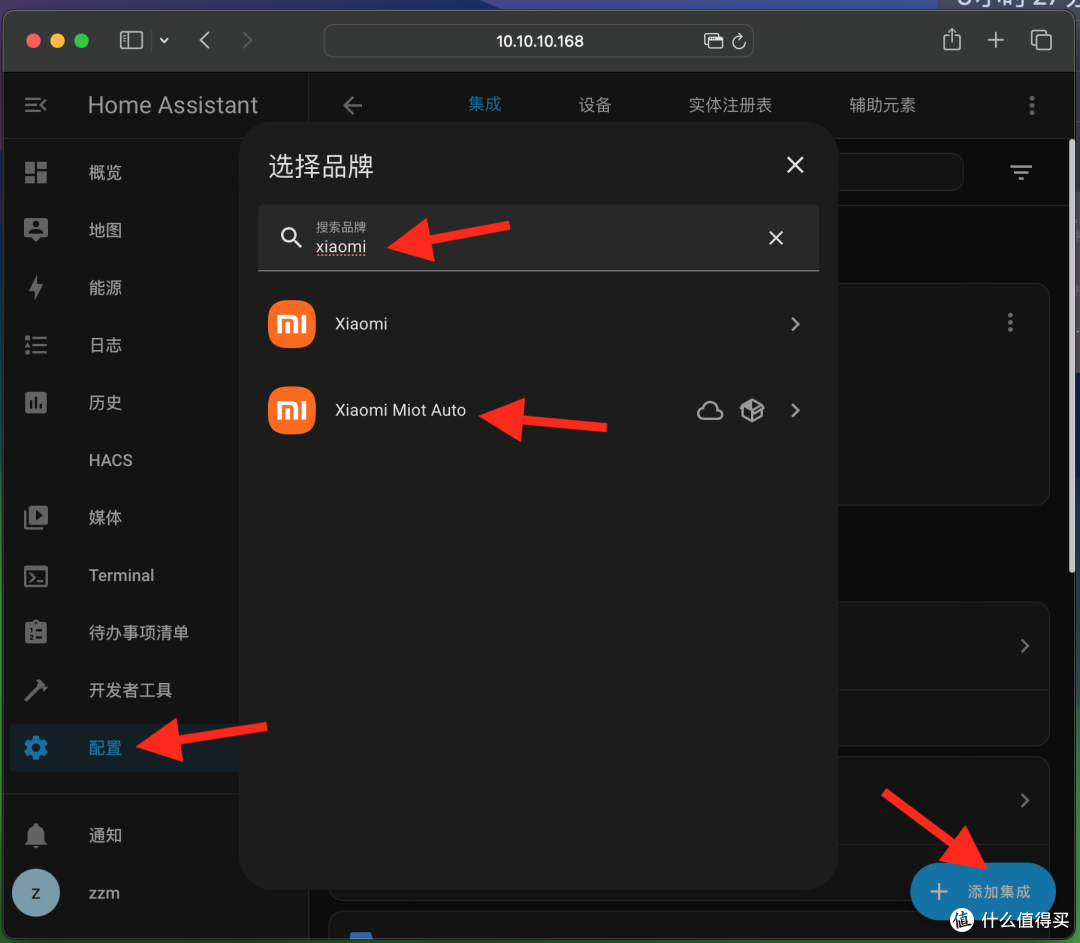Open the 通知 notification bell icon
The width and height of the screenshot is (1080, 943).
[36, 835]
